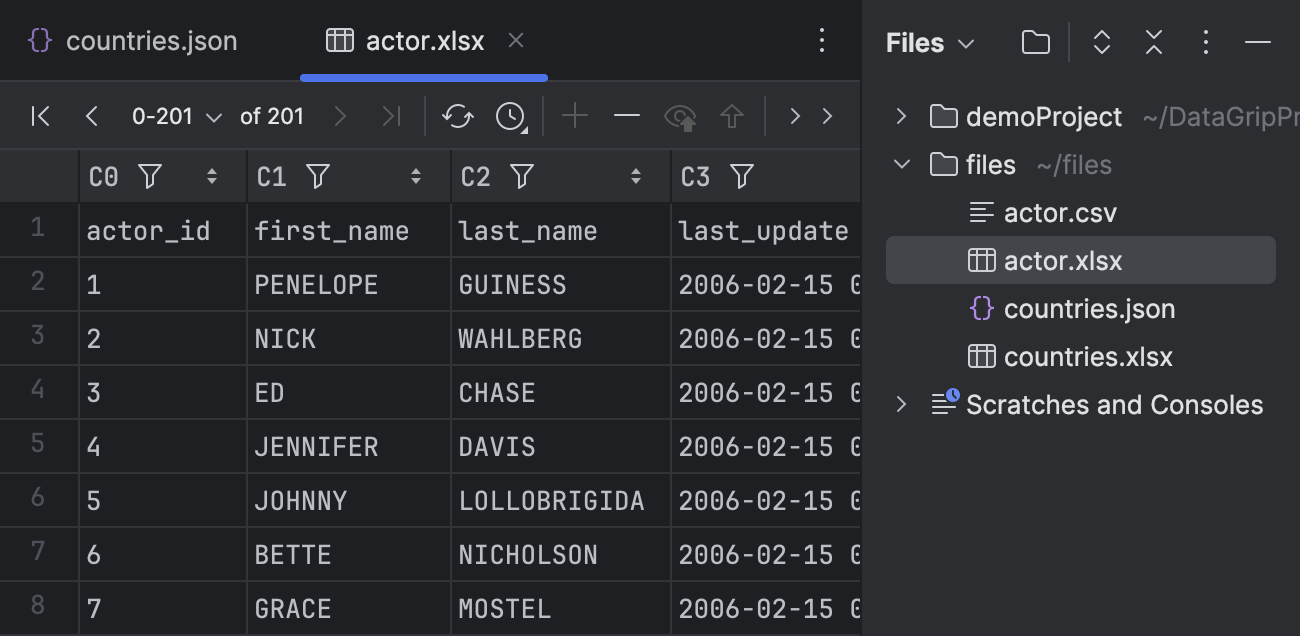Click the PENELOPE cell
The height and width of the screenshot is (636, 1300).
click(349, 285)
